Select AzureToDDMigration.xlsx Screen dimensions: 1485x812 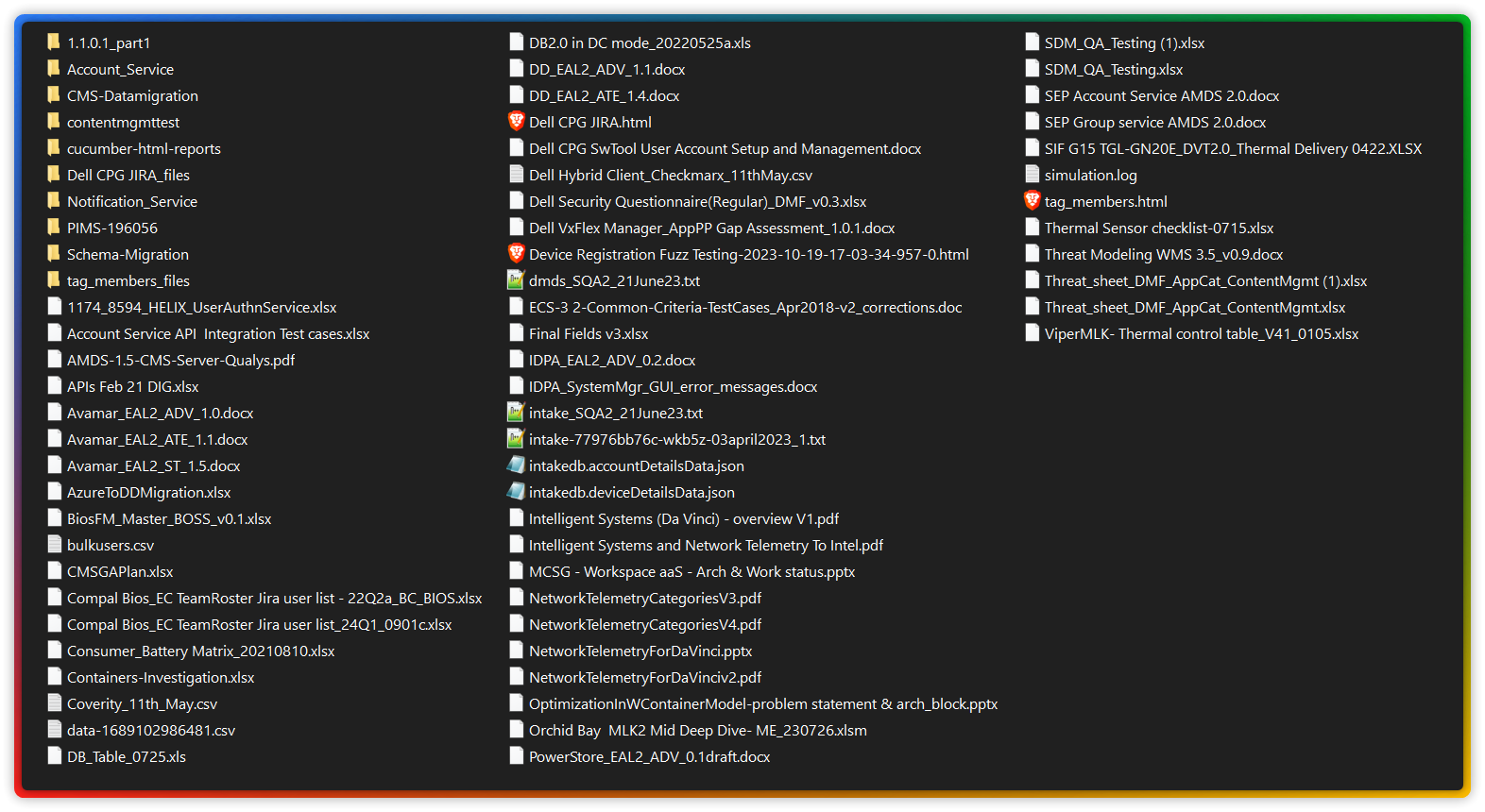click(x=149, y=492)
